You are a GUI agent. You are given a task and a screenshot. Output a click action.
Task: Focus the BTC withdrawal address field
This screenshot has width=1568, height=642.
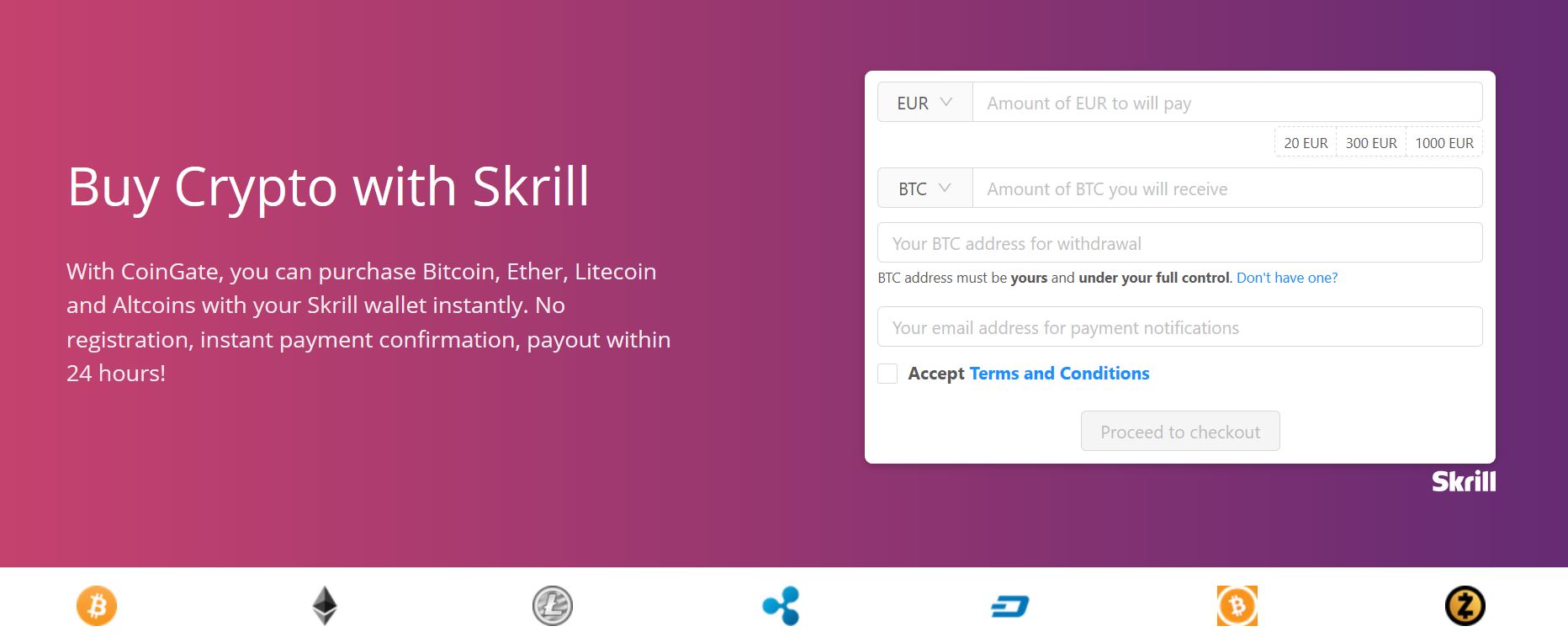(x=1179, y=243)
